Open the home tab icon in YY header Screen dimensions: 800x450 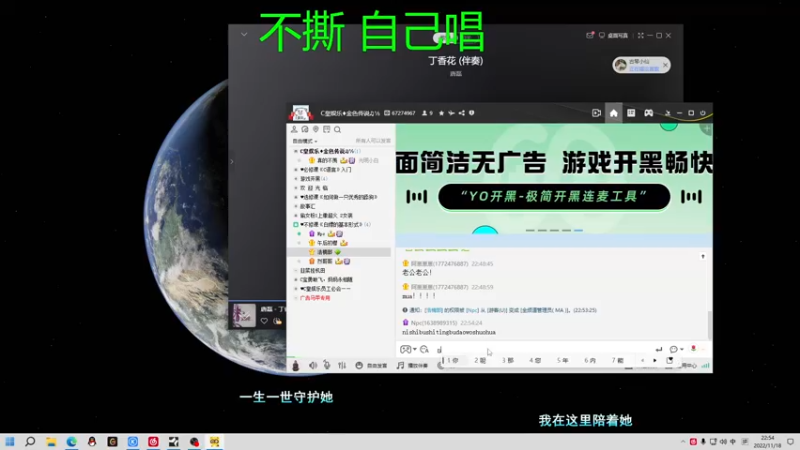pos(613,113)
